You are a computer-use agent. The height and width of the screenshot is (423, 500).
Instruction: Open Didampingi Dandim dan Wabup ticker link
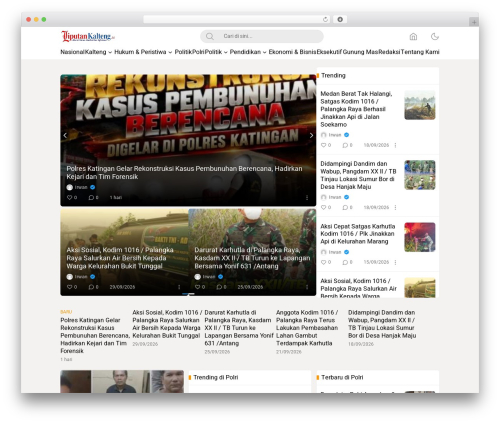pos(382,324)
